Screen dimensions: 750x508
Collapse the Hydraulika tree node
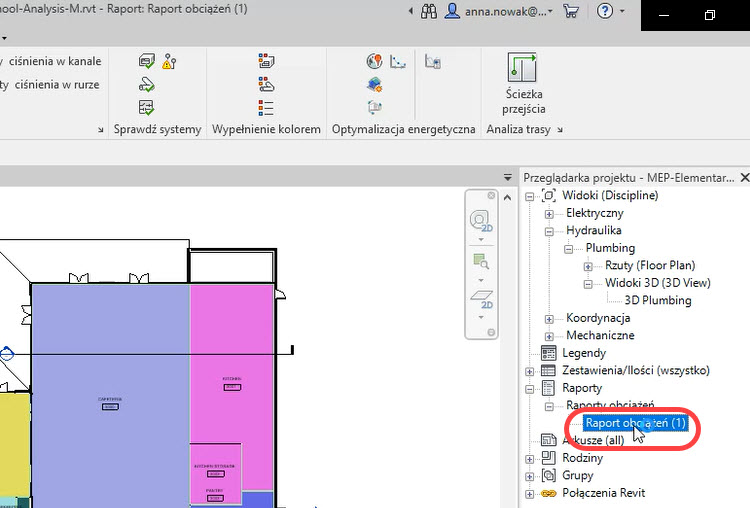click(548, 231)
